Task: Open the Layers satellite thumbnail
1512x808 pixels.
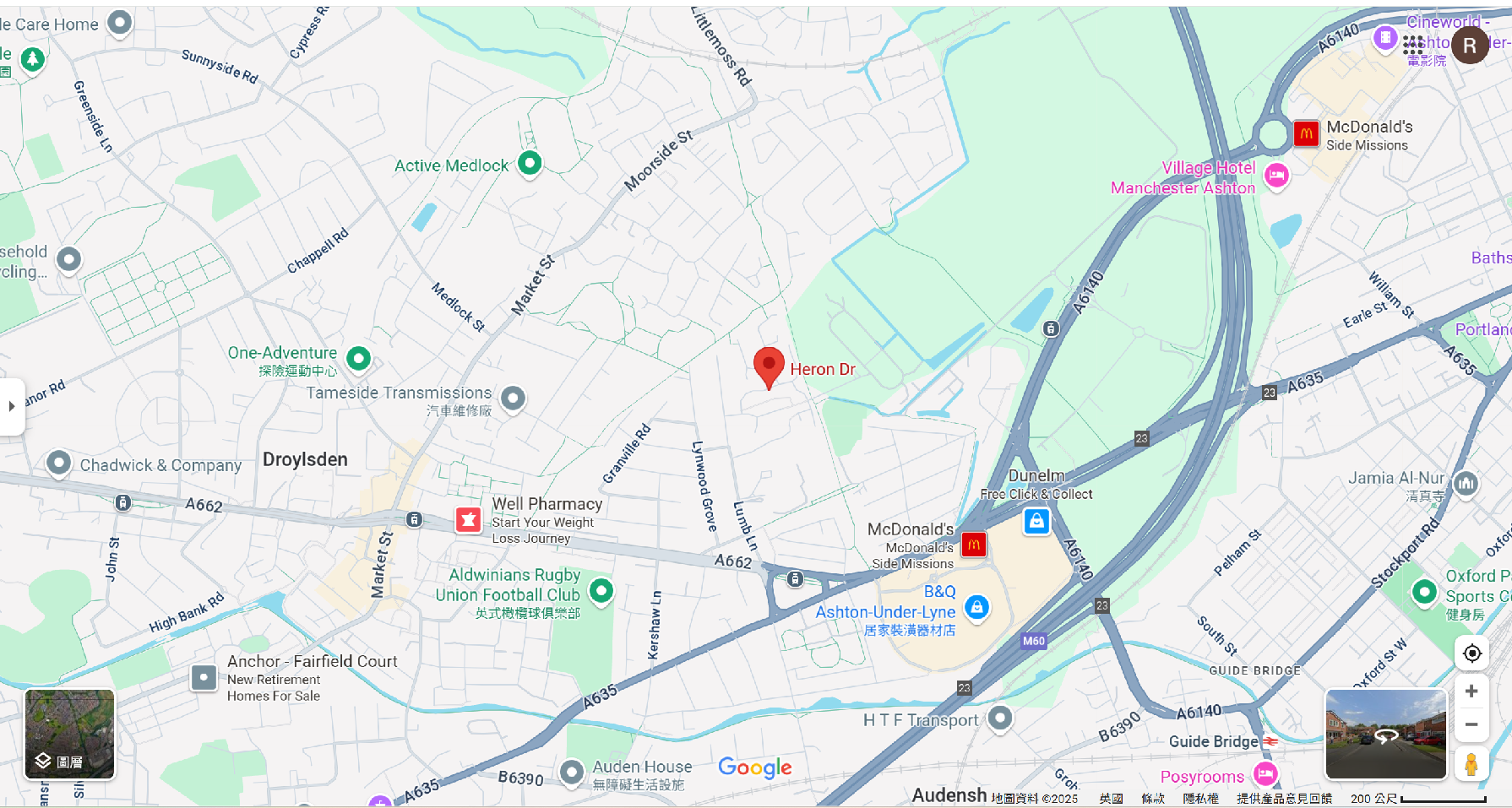Action: [x=70, y=734]
